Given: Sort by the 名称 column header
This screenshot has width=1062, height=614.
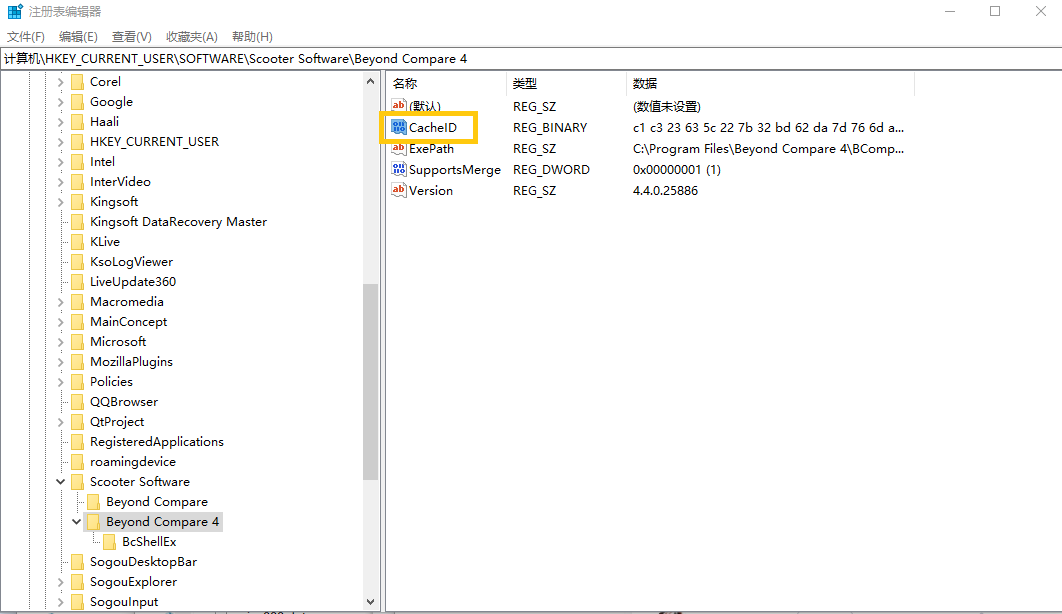Looking at the screenshot, I should [x=447, y=83].
